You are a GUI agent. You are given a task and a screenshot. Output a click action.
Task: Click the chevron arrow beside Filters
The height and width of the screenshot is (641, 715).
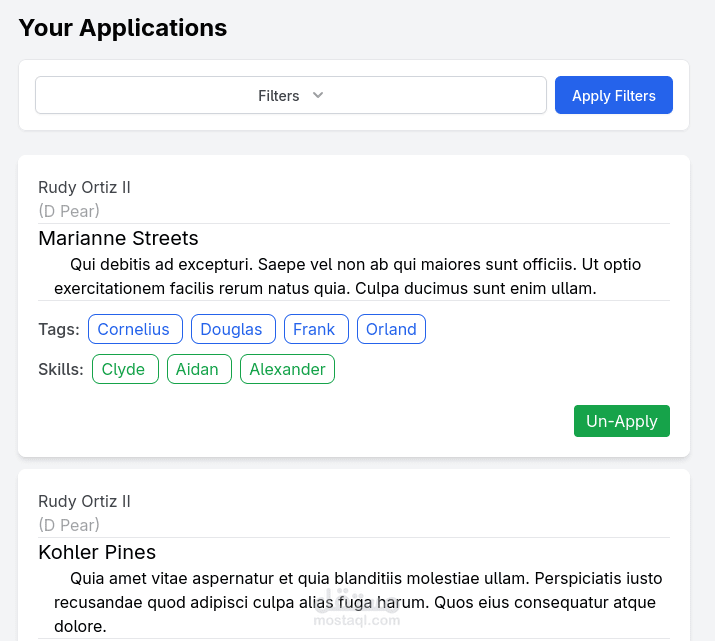318,96
